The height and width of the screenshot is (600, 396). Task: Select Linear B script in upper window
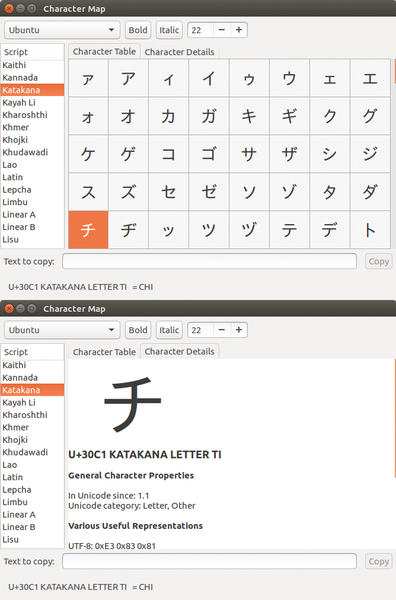pos(32,227)
